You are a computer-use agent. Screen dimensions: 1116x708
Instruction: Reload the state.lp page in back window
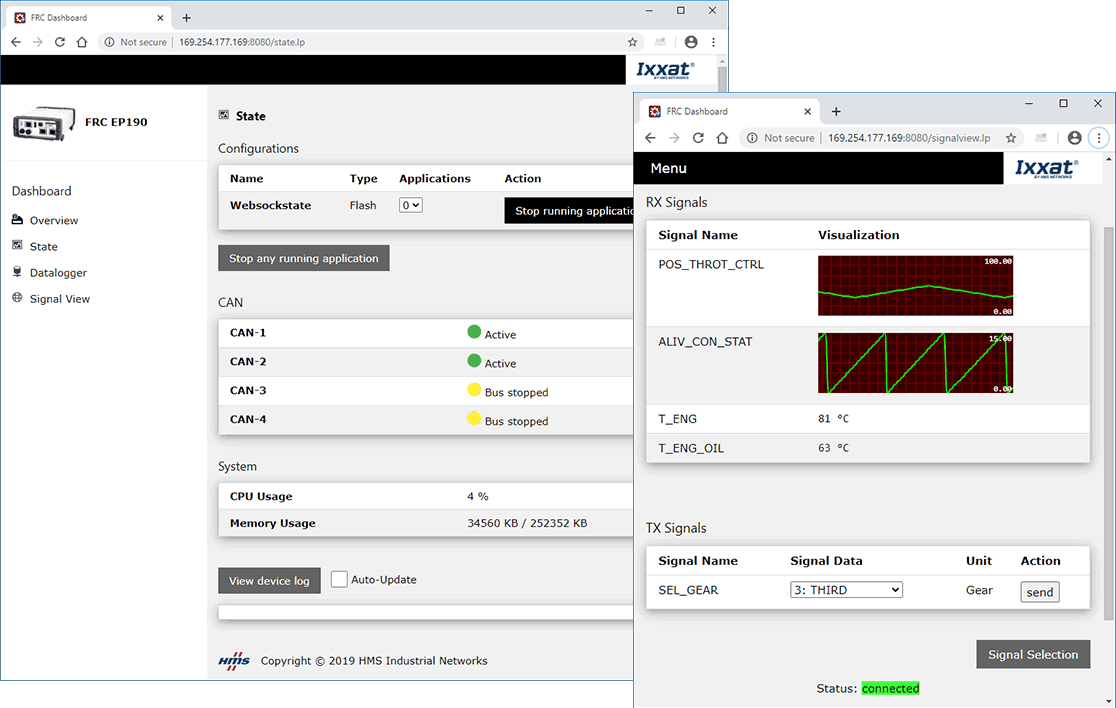[60, 42]
